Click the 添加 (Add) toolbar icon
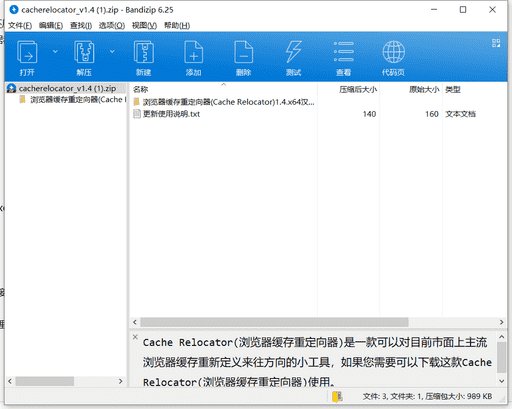This screenshot has width=512, height=409. (x=194, y=52)
